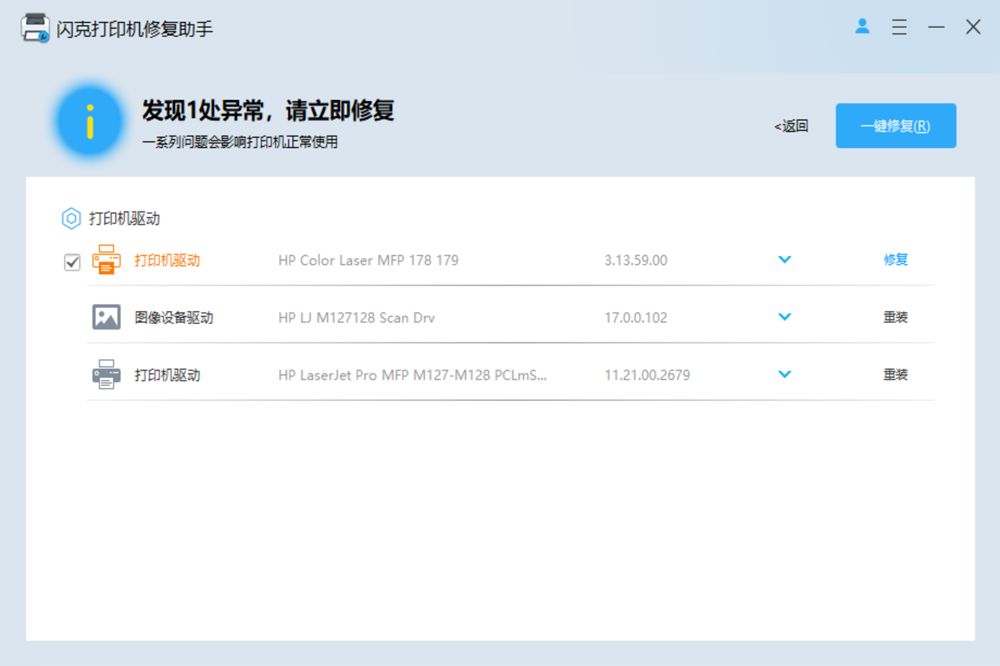Click 修复 for the HP Color Laser driver
This screenshot has width=1000, height=666.
point(895,260)
